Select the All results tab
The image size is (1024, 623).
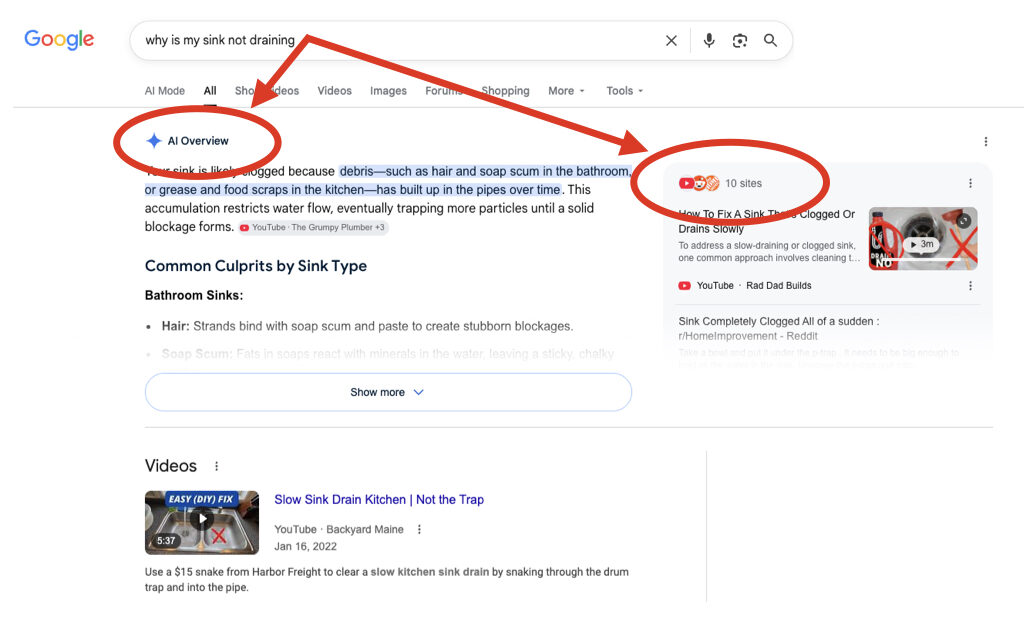click(x=210, y=91)
